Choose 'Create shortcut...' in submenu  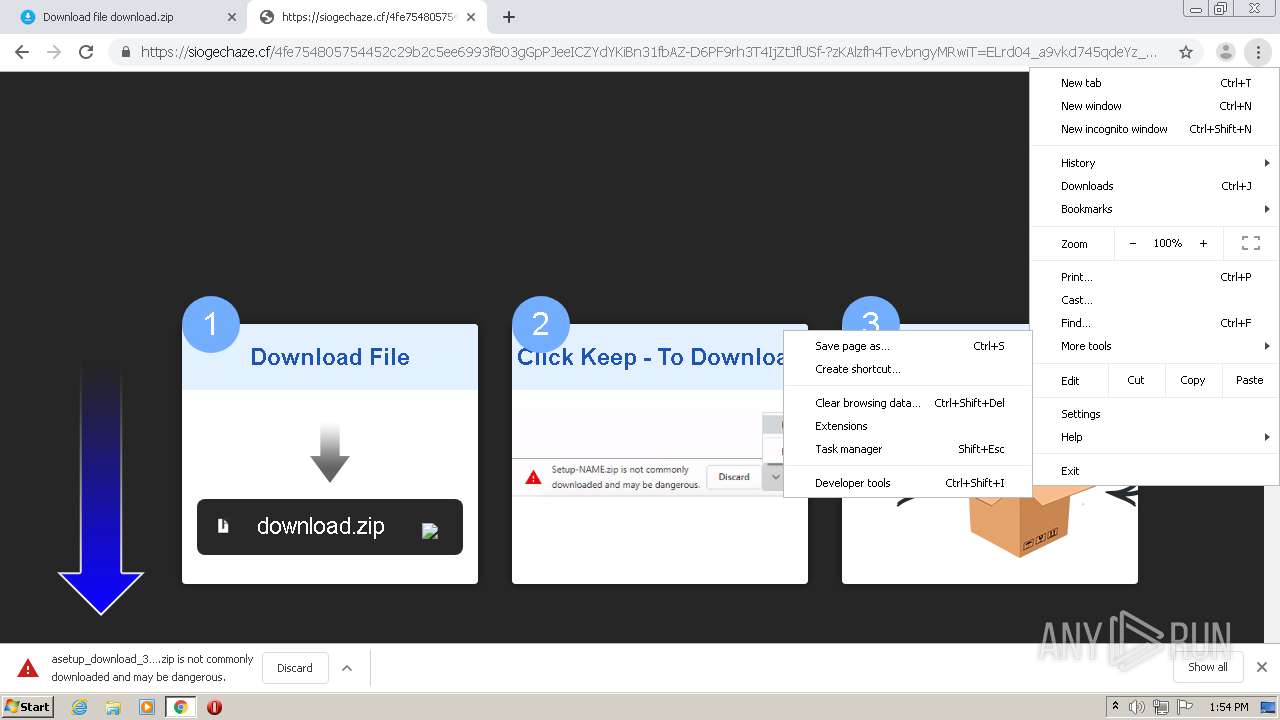pos(908,369)
